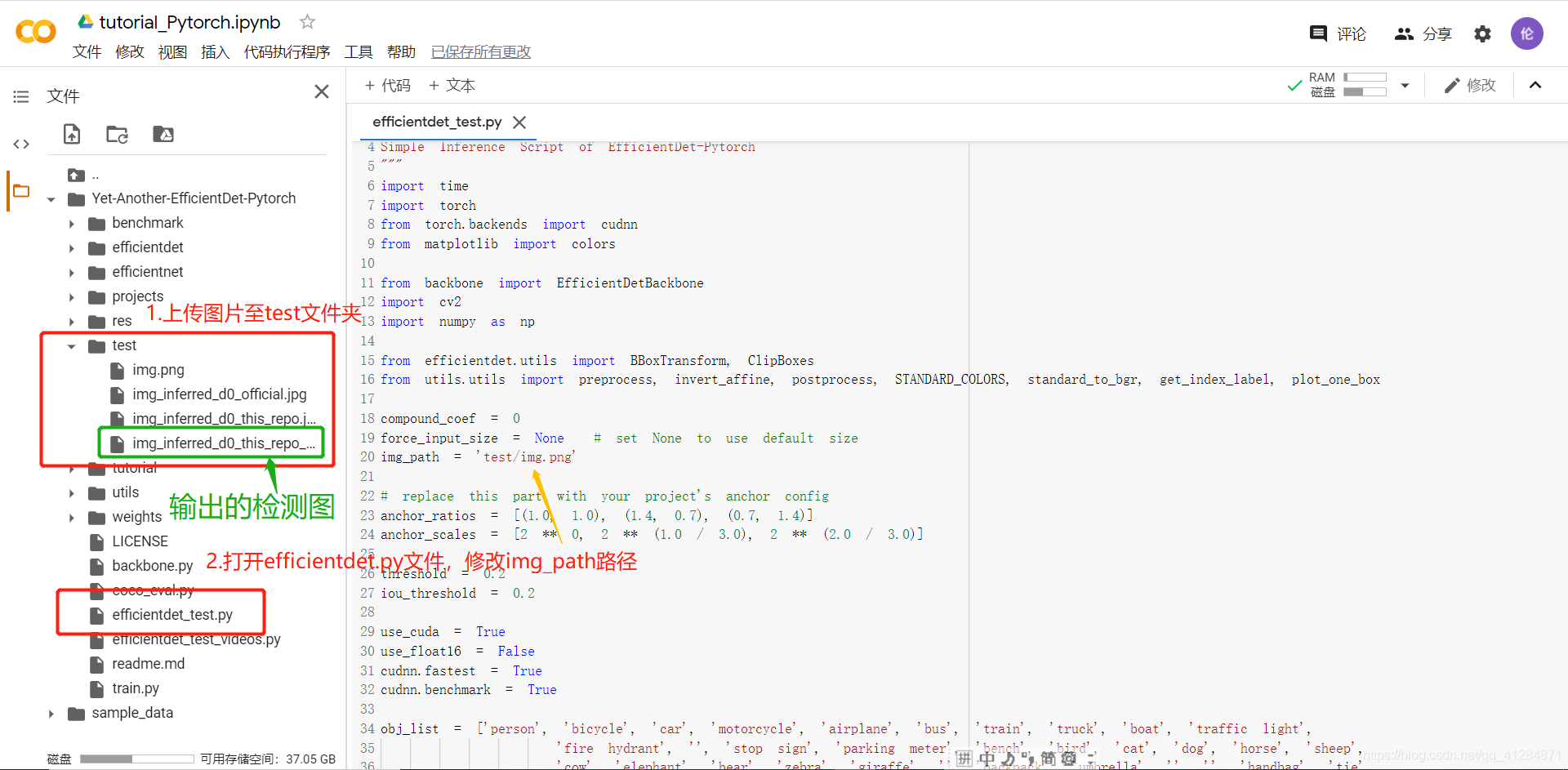Click the Colab logo

[36, 32]
